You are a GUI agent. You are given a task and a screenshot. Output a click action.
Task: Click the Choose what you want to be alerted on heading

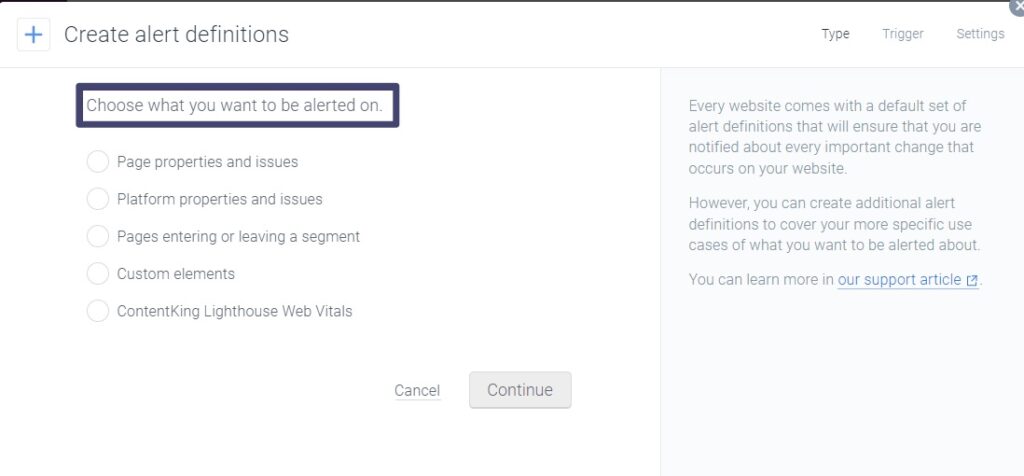(x=234, y=105)
